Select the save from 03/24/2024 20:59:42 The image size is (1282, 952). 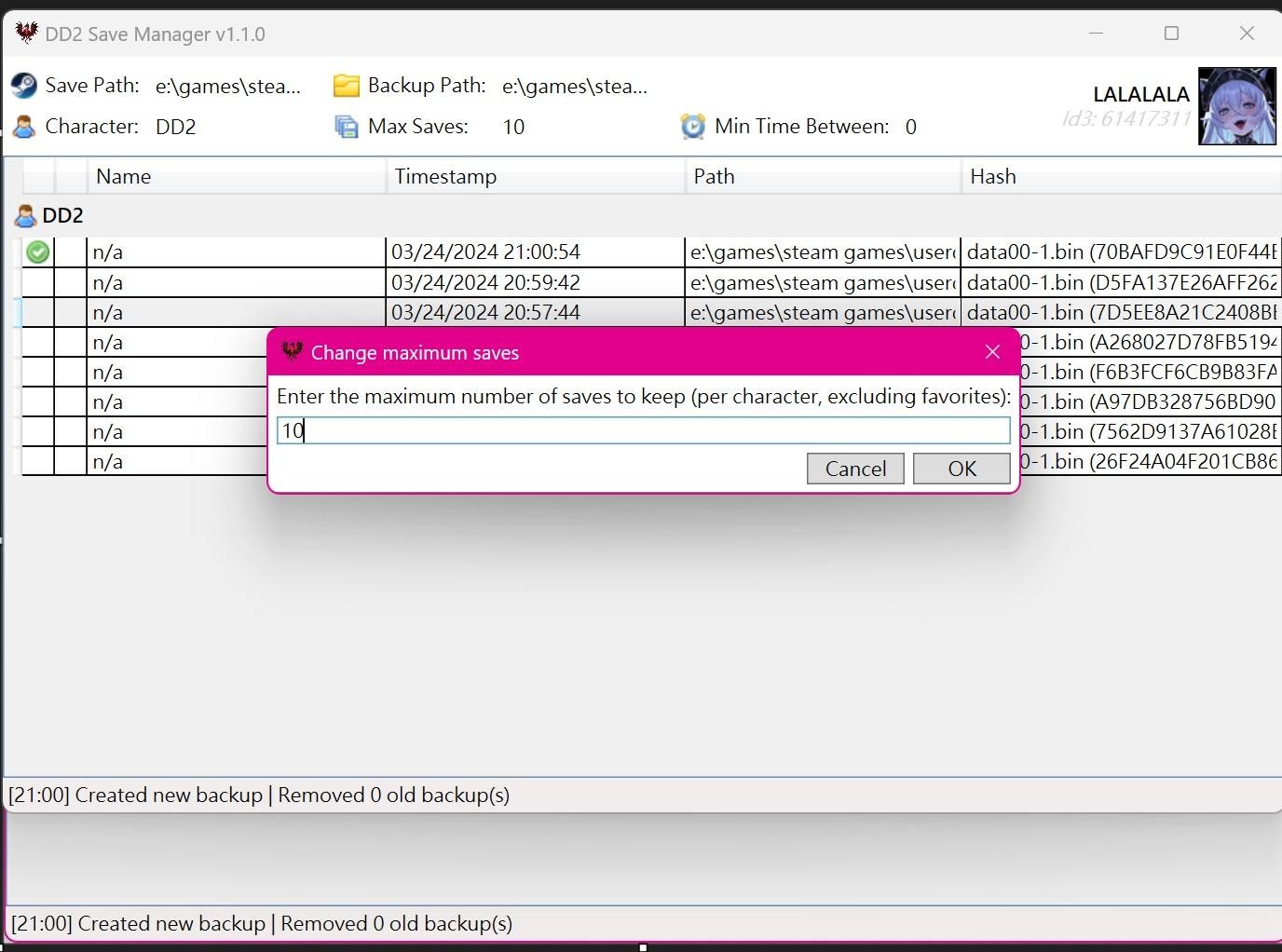[484, 282]
